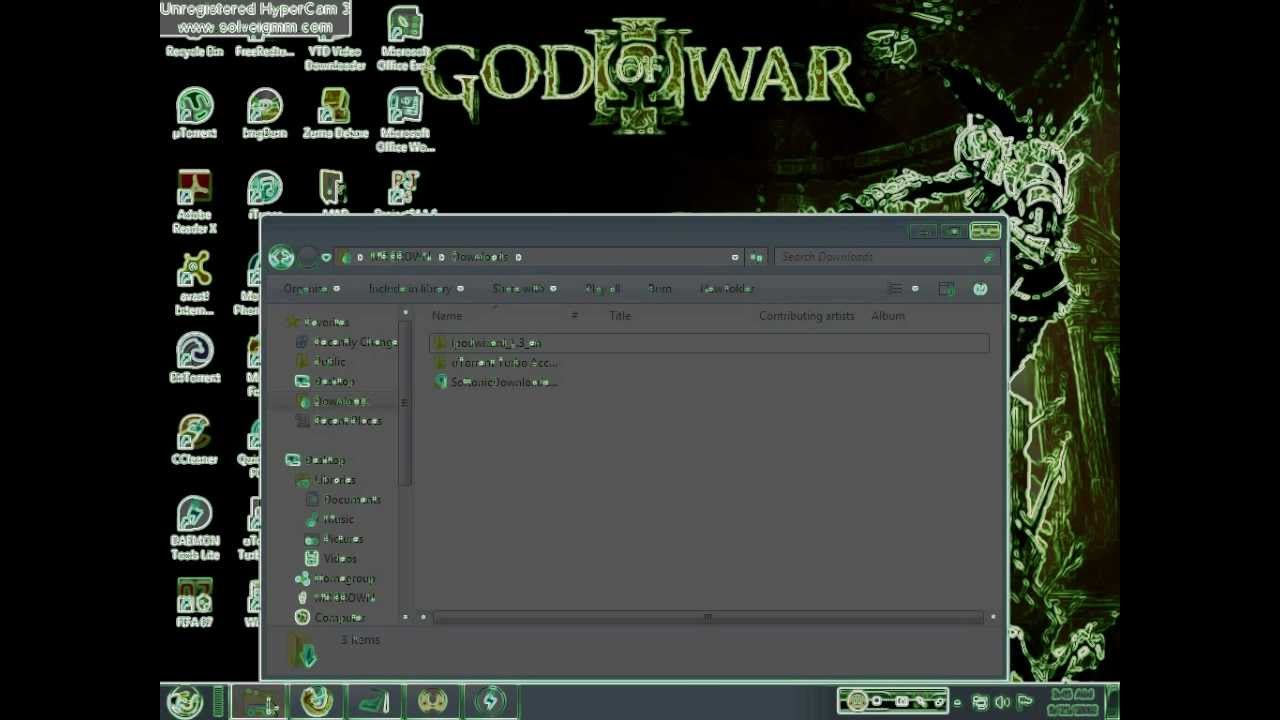Click the volume speaker tray icon
The height and width of the screenshot is (720, 1280).
(1003, 703)
